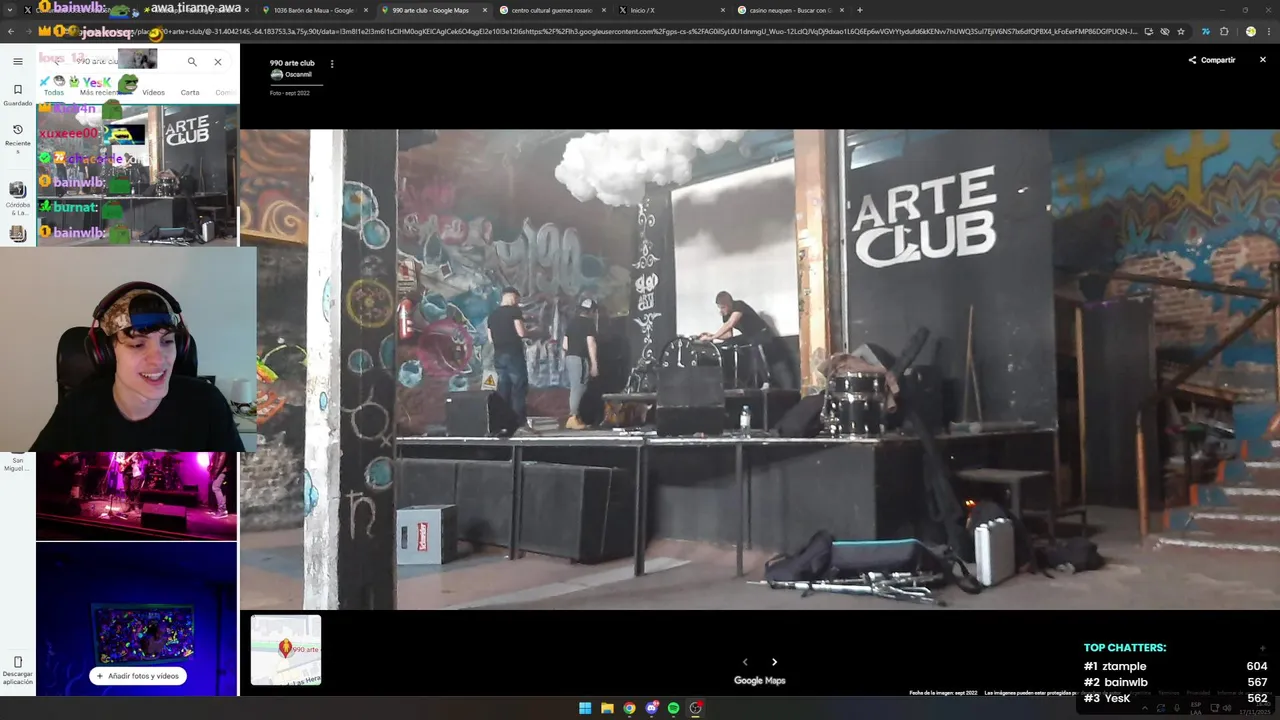Go to next photo arrow
This screenshot has height=720, width=1280.
[774, 662]
